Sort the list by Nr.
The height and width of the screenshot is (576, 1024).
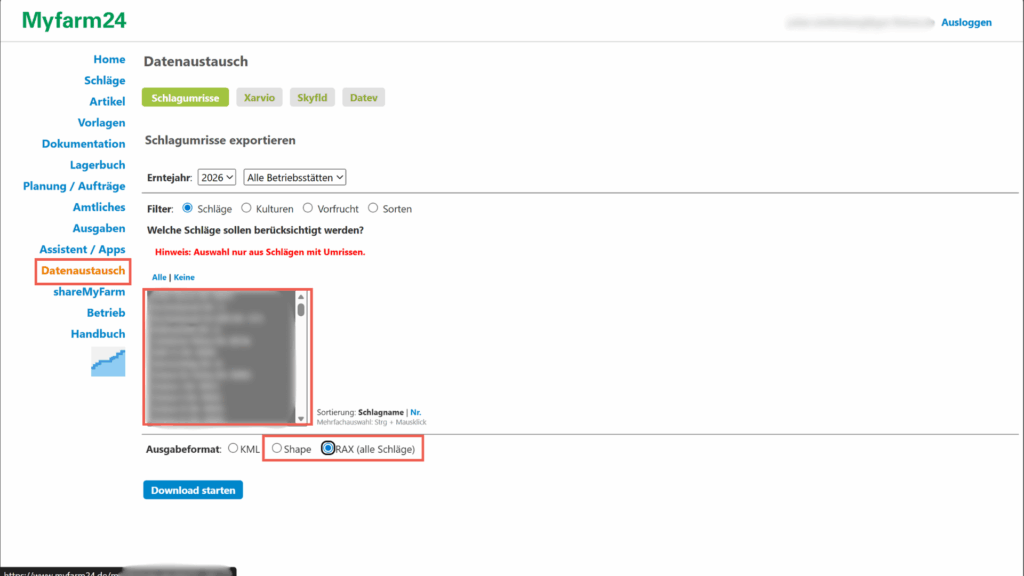[415, 412]
